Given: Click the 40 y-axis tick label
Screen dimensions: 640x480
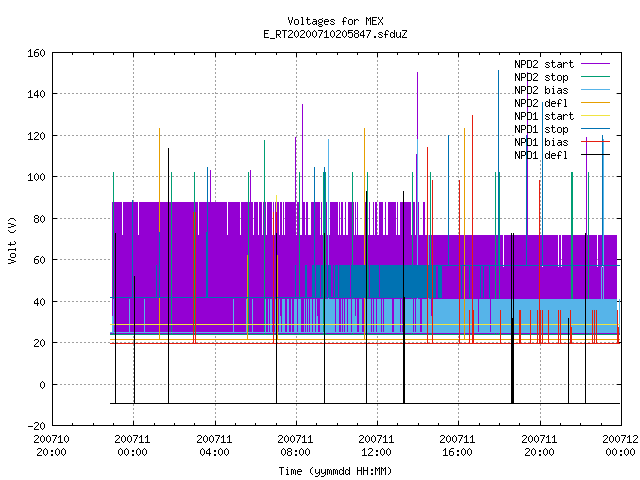Looking at the screenshot, I should [39, 302].
